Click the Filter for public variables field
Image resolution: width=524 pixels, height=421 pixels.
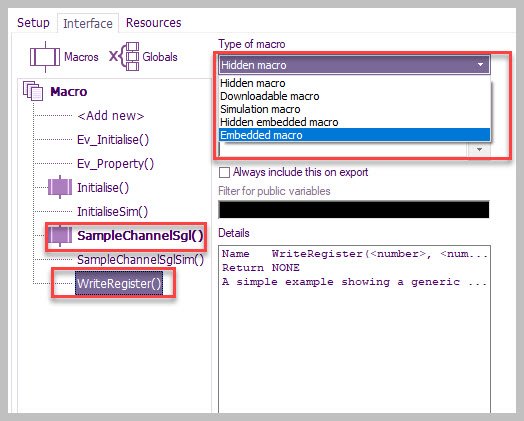click(354, 209)
